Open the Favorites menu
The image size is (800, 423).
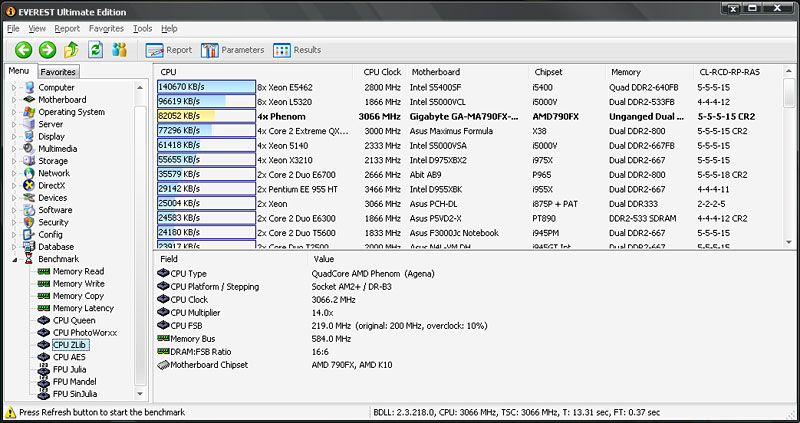click(106, 29)
